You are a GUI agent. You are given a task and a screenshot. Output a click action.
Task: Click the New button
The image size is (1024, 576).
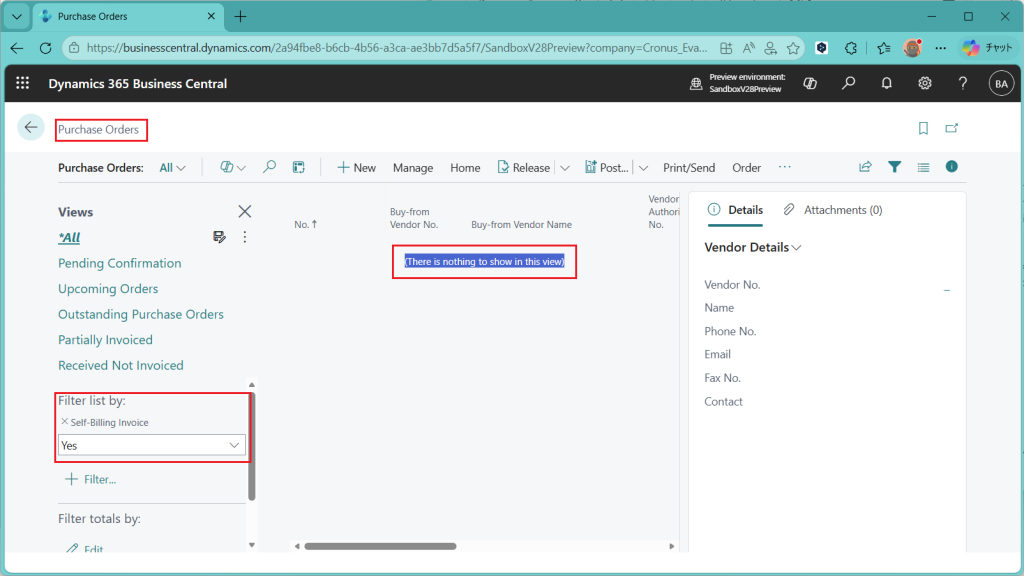[356, 168]
